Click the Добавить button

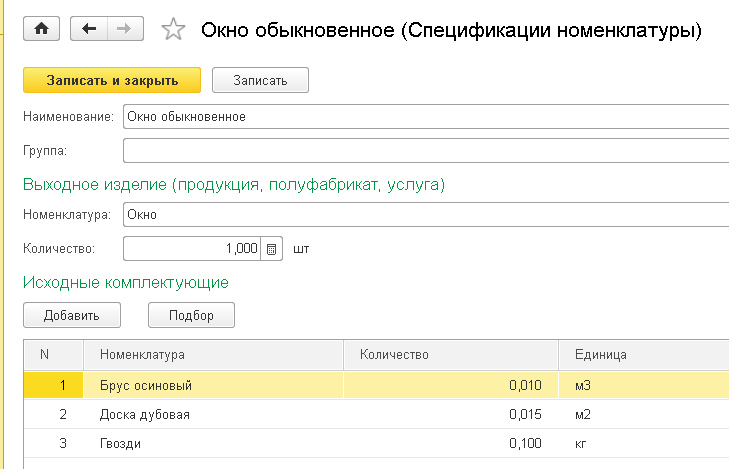[x=71, y=316]
